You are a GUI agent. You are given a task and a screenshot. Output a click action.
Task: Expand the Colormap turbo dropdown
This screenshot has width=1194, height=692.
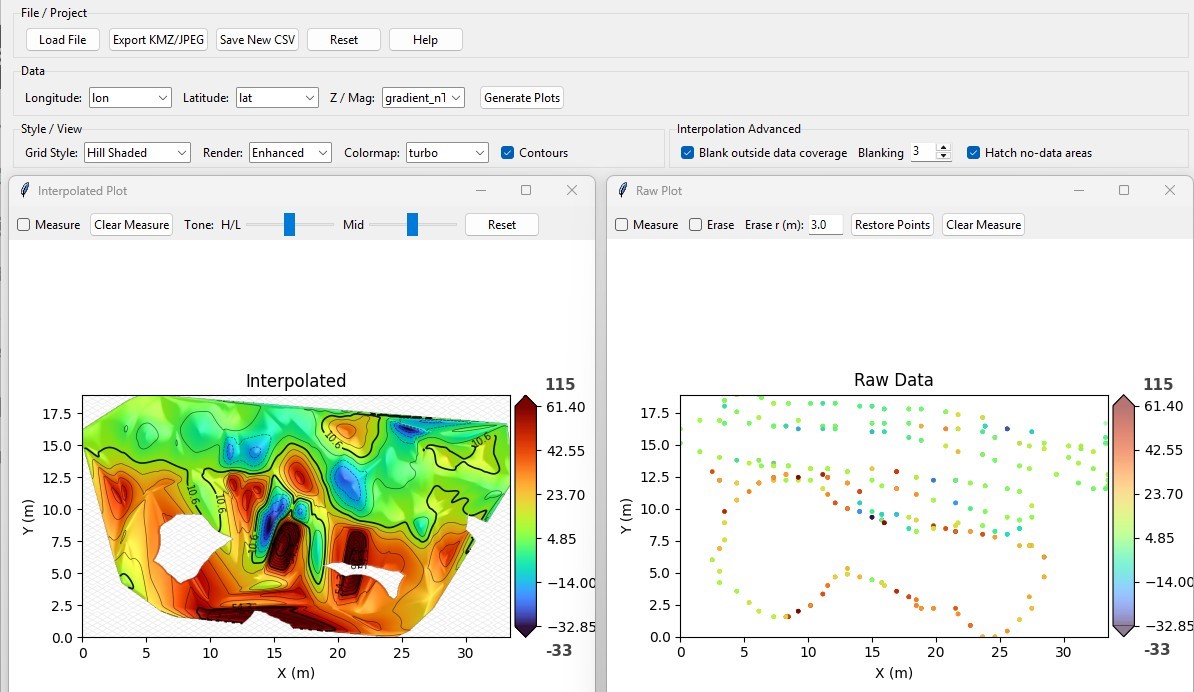[x=447, y=152]
